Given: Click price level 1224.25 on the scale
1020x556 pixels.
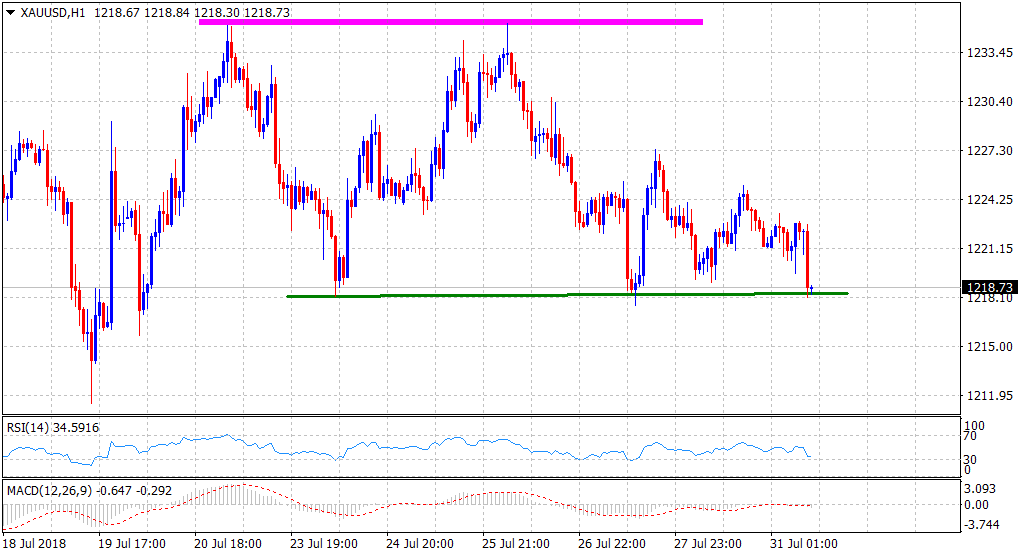Looking at the screenshot, I should (989, 200).
